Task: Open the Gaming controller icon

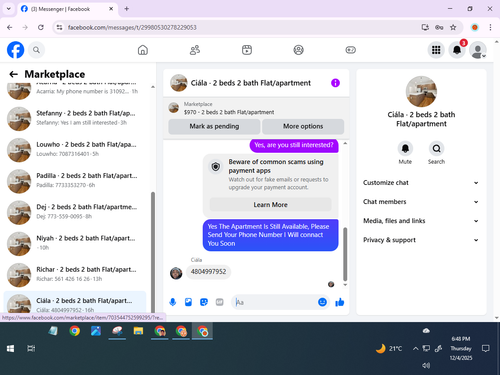Action: [x=350, y=50]
